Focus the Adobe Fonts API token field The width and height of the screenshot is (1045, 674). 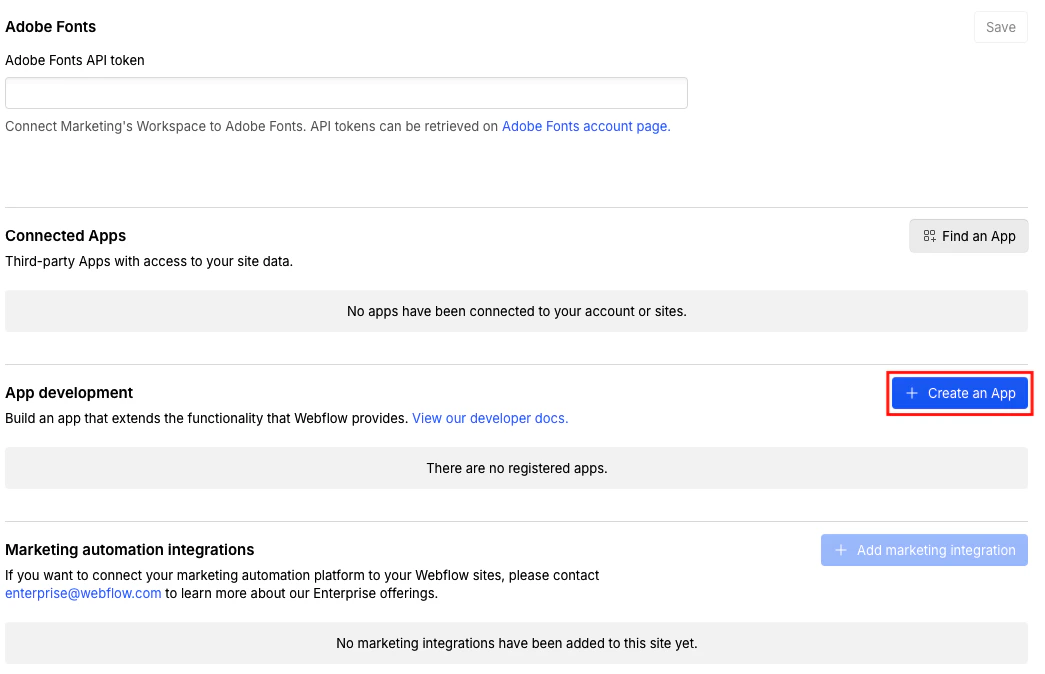[x=346, y=93]
